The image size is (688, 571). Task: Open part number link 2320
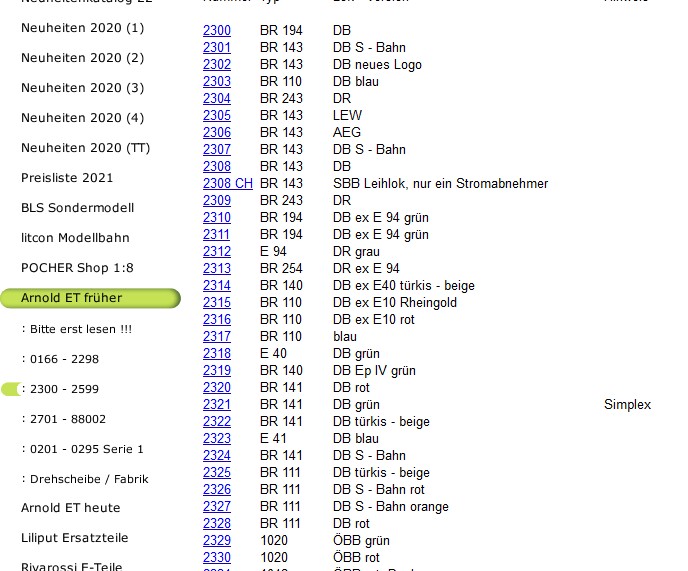(x=217, y=388)
